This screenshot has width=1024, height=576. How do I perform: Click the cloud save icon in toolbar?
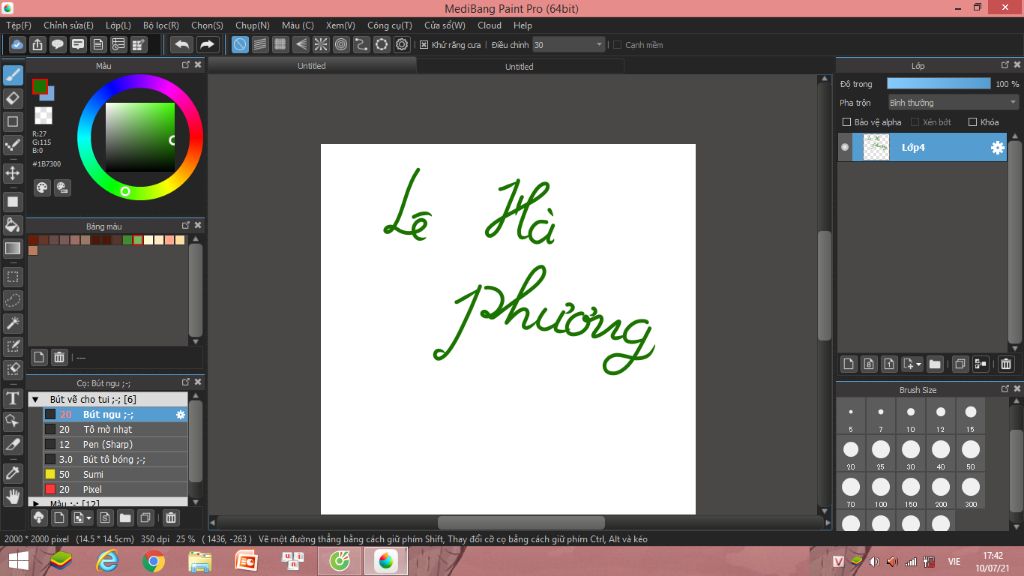[17, 44]
